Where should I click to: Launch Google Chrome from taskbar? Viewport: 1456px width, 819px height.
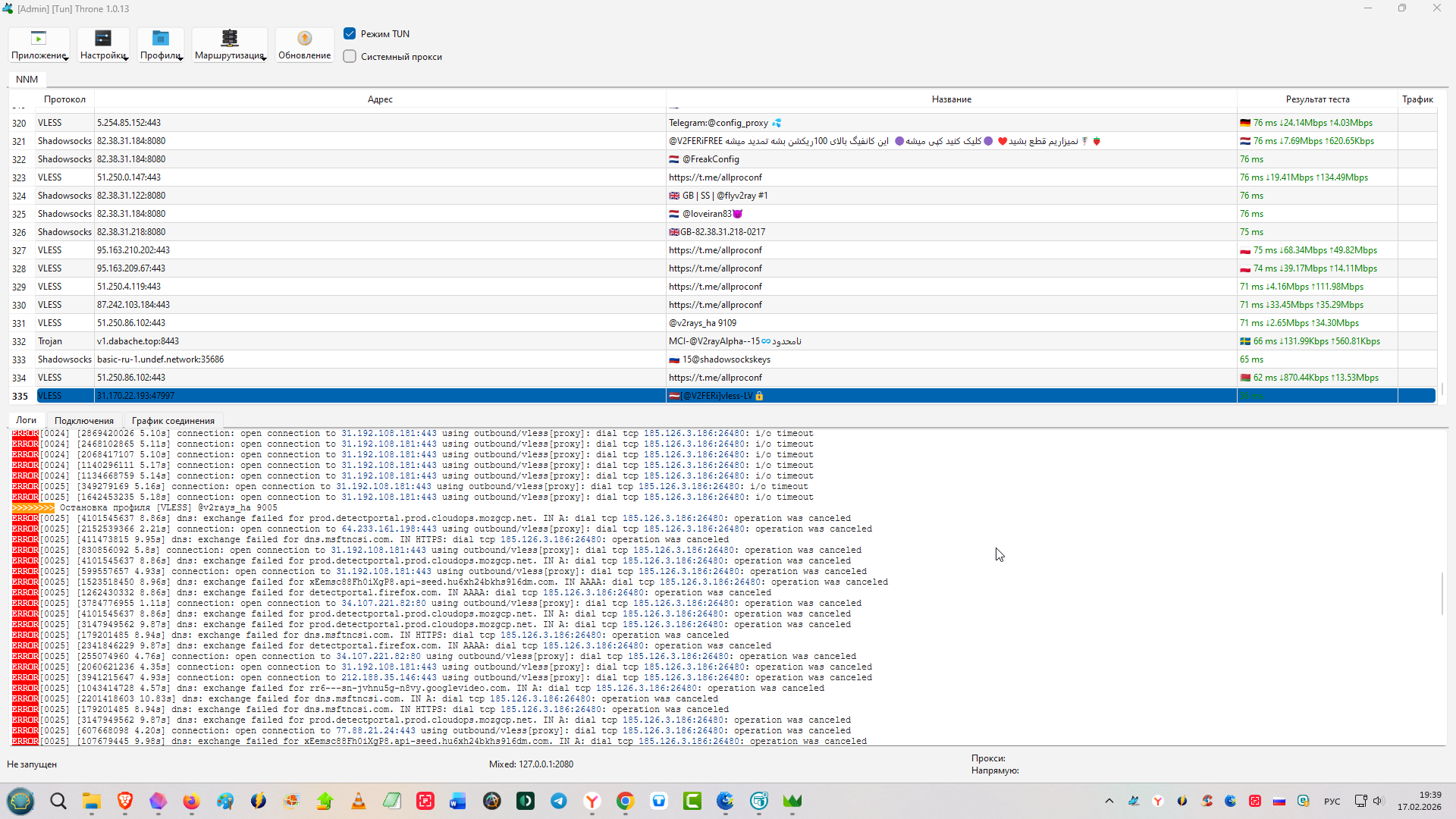click(x=626, y=801)
